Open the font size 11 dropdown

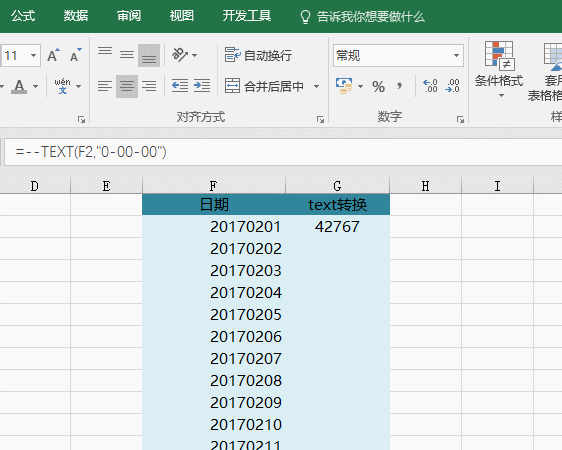[33, 56]
